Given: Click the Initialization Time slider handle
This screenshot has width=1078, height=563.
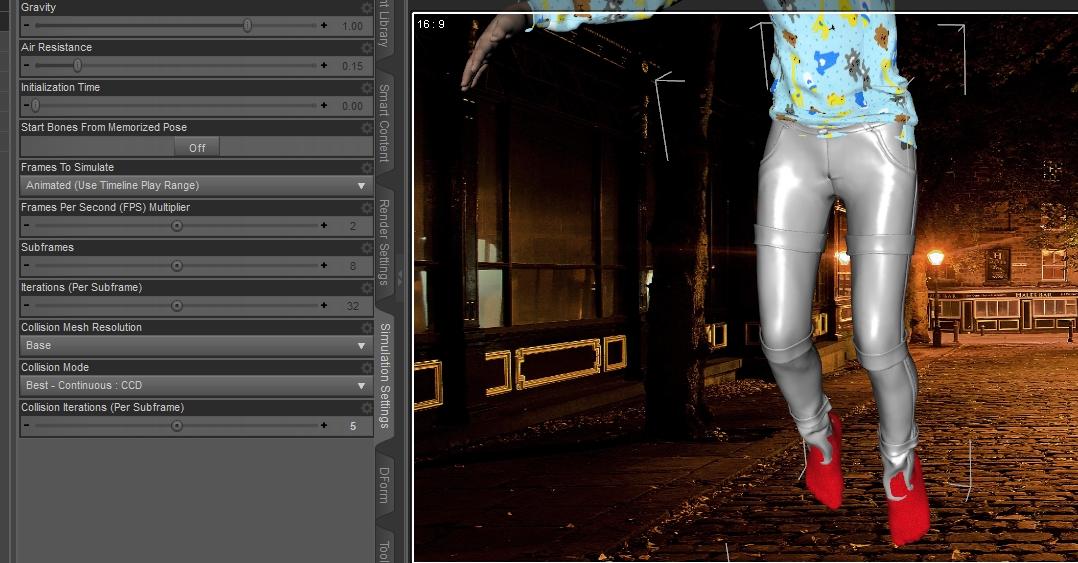Looking at the screenshot, I should click(x=35, y=105).
